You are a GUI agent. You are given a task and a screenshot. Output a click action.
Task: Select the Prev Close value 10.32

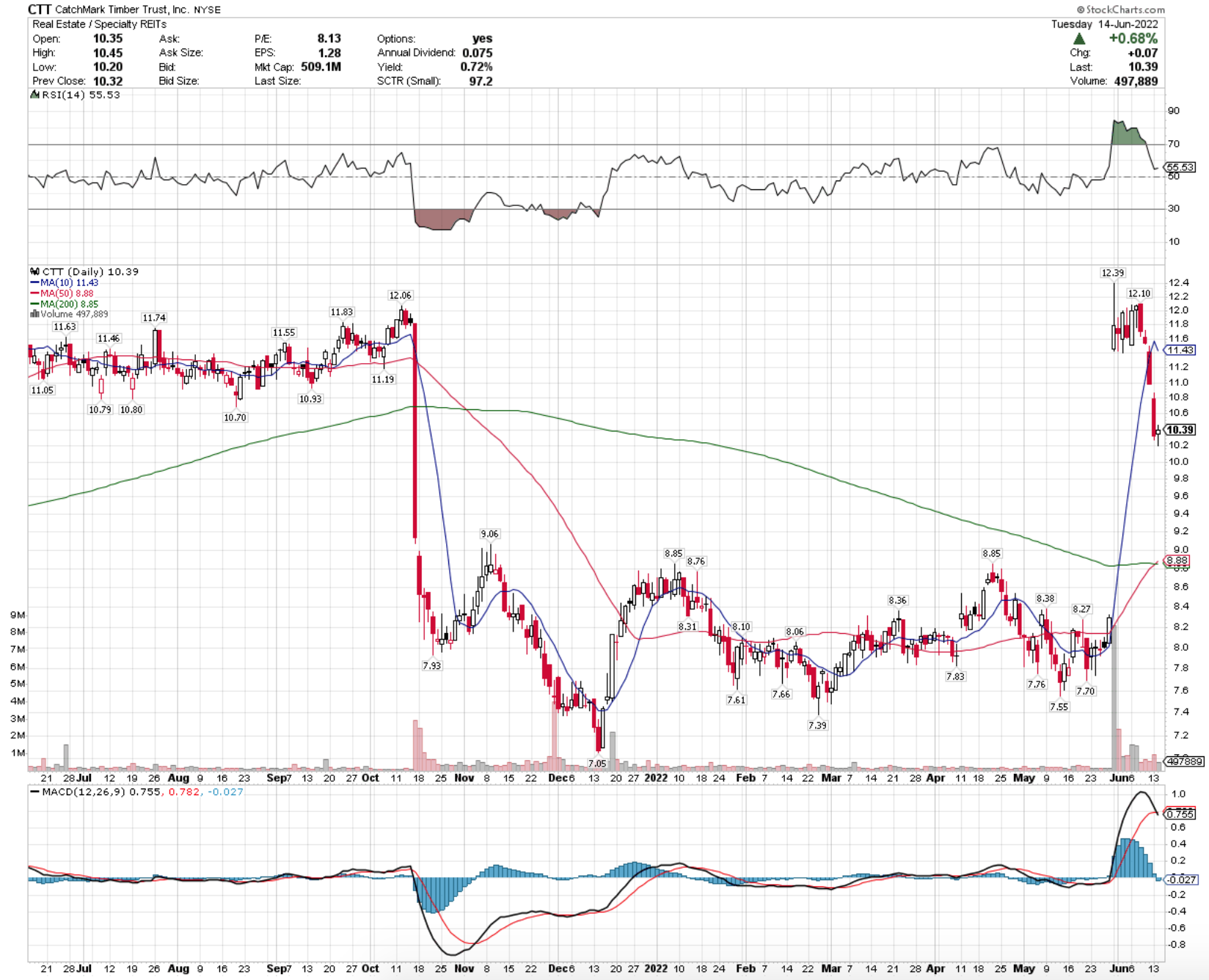click(x=108, y=81)
